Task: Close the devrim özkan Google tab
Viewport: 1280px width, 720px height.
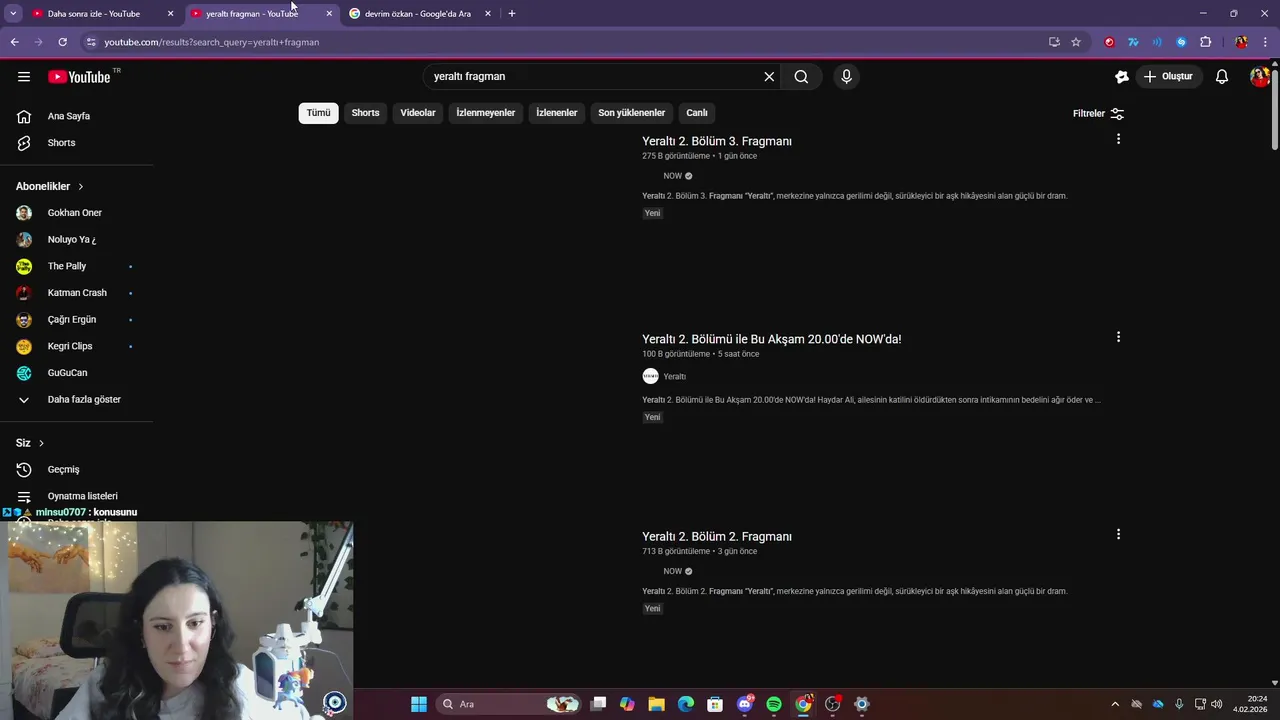Action: point(488,14)
